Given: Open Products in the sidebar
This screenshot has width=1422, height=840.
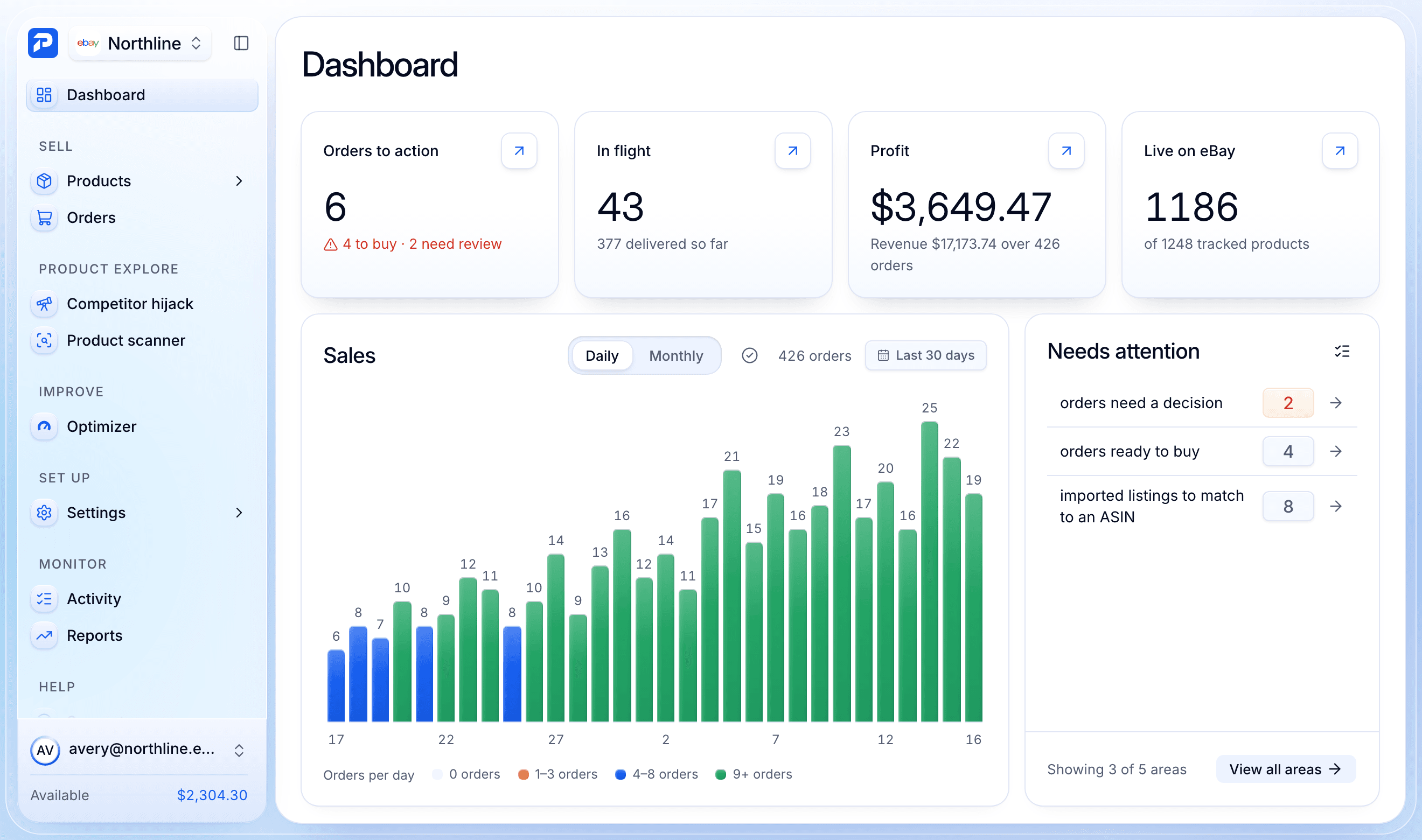Looking at the screenshot, I should [142, 181].
